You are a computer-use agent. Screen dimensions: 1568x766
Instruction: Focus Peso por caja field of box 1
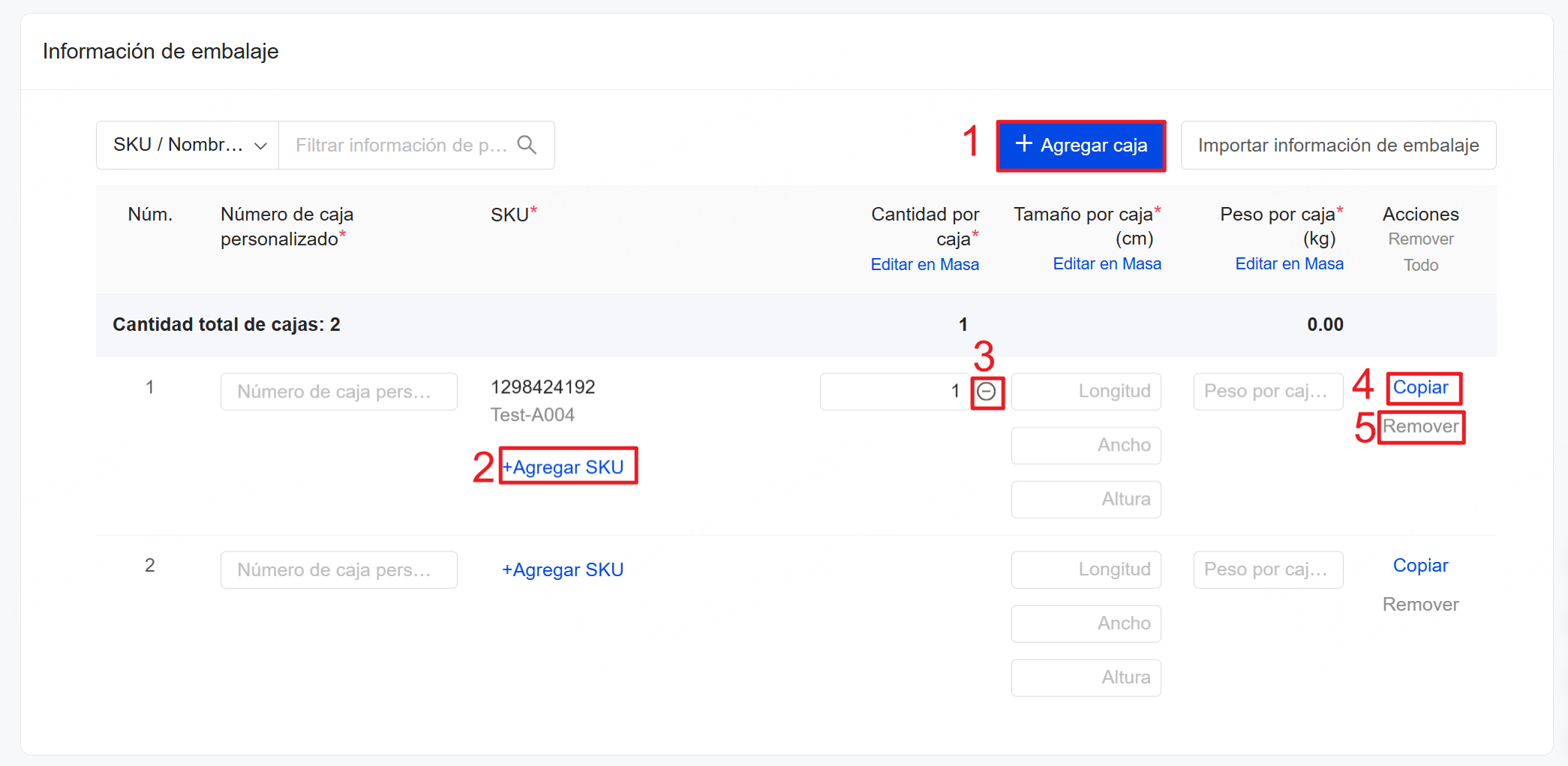[x=1269, y=392]
